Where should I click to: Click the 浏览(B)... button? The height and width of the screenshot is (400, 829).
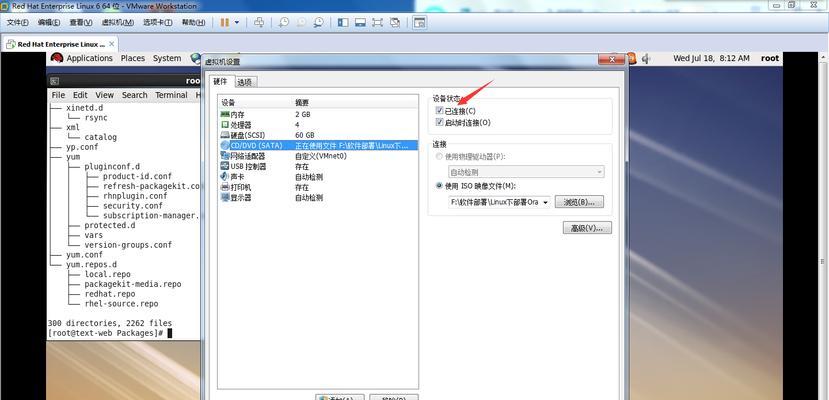pyautogui.click(x=579, y=202)
